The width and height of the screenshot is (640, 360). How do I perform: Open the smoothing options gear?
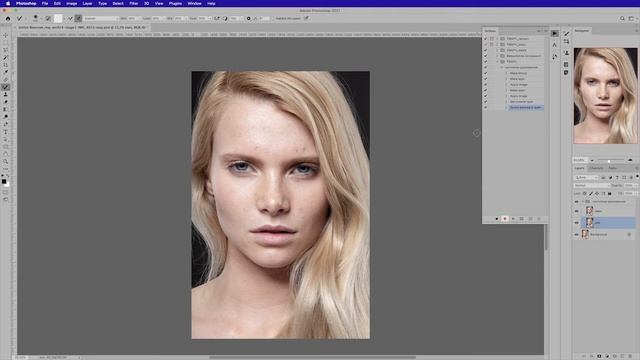pyautogui.click(x=249, y=18)
